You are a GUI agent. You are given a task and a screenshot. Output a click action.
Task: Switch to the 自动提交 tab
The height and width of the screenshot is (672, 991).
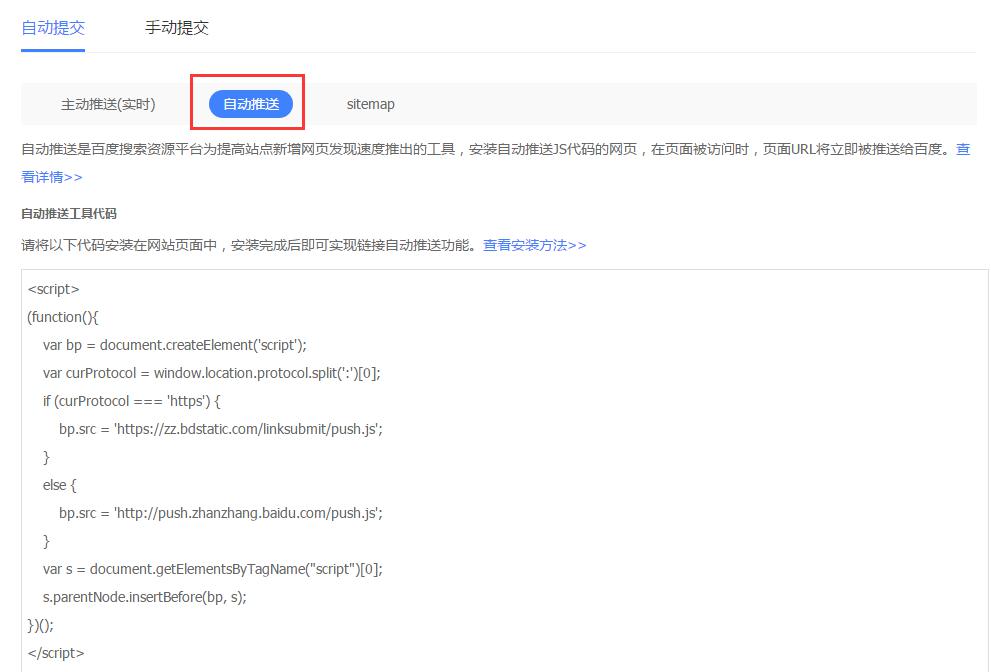pyautogui.click(x=53, y=28)
